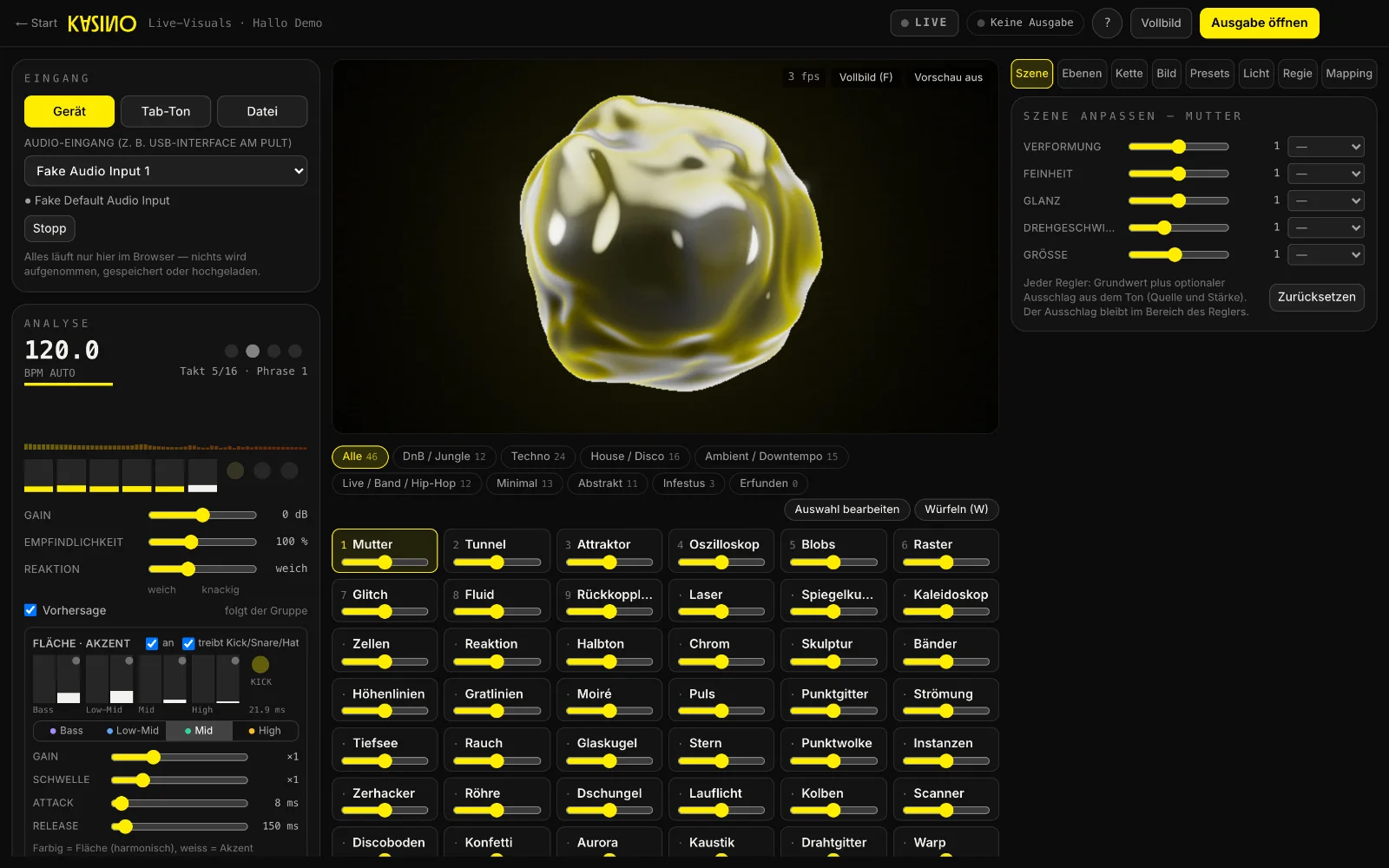
Task: Select the Oszilloskop scene
Action: 721,550
